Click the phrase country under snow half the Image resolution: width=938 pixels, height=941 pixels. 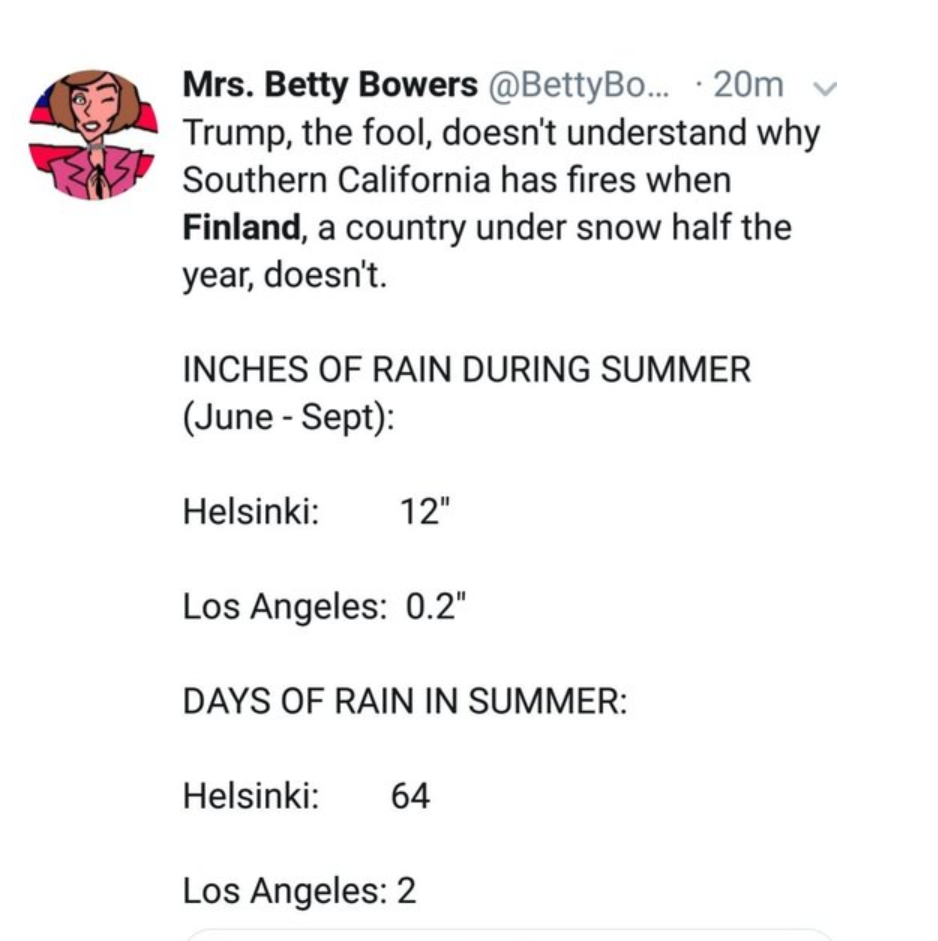click(568, 228)
